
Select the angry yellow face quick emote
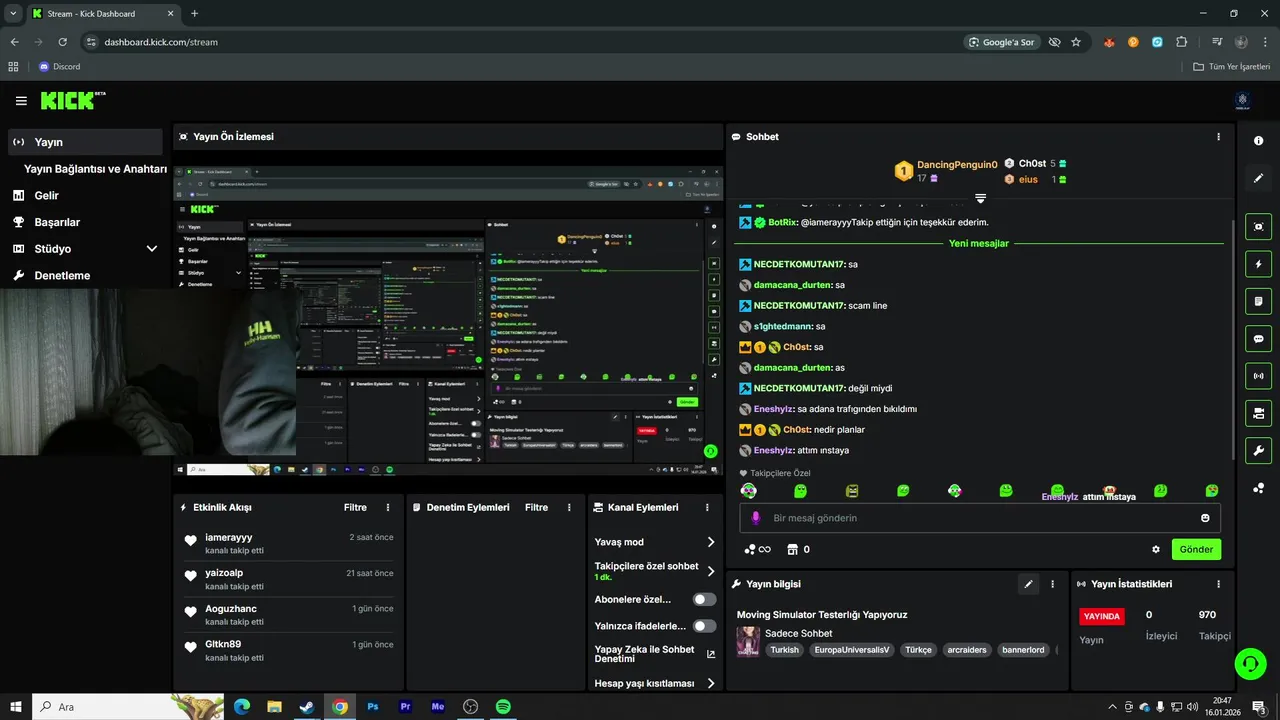coord(852,490)
